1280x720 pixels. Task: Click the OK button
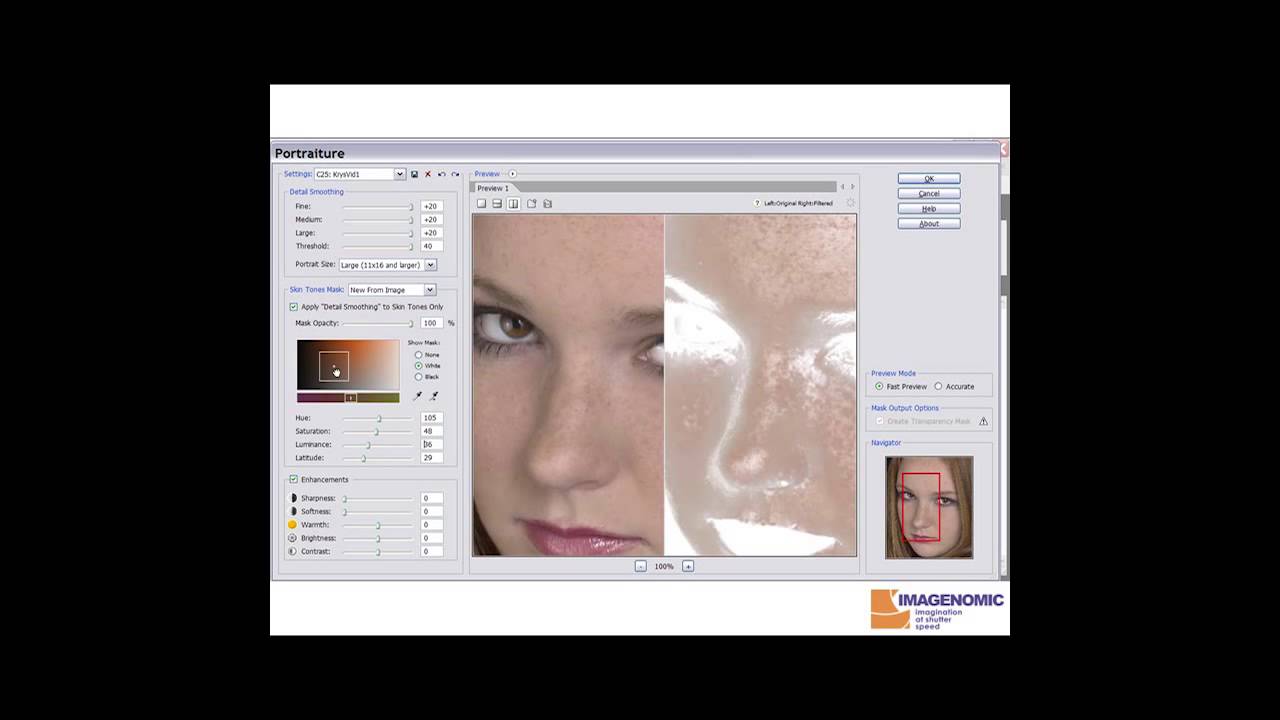[x=929, y=178]
